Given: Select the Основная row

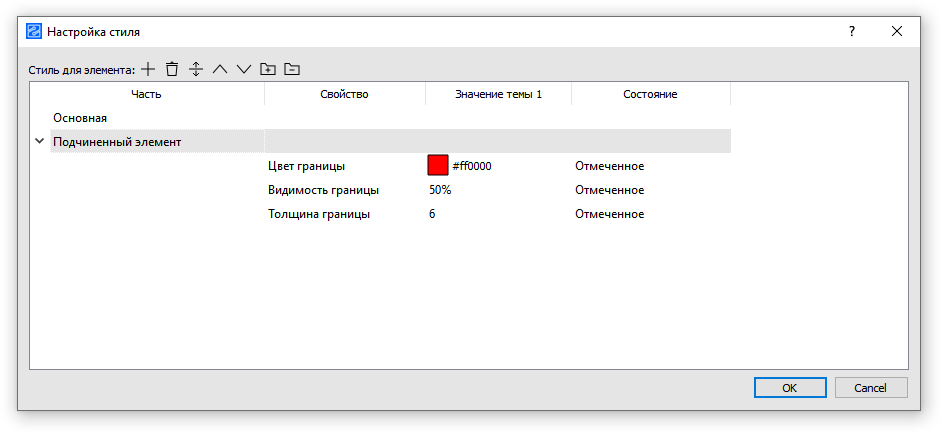Looking at the screenshot, I should coord(80,118).
